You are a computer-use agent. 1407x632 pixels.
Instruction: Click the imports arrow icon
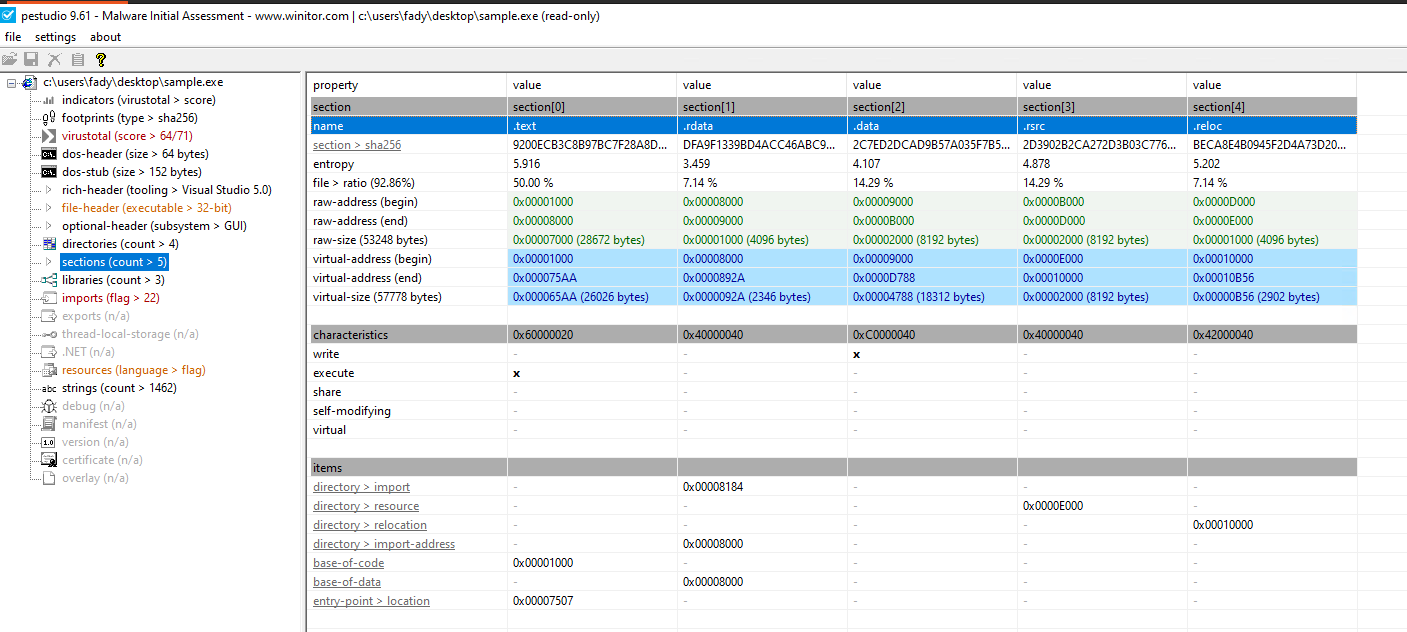tap(48, 298)
